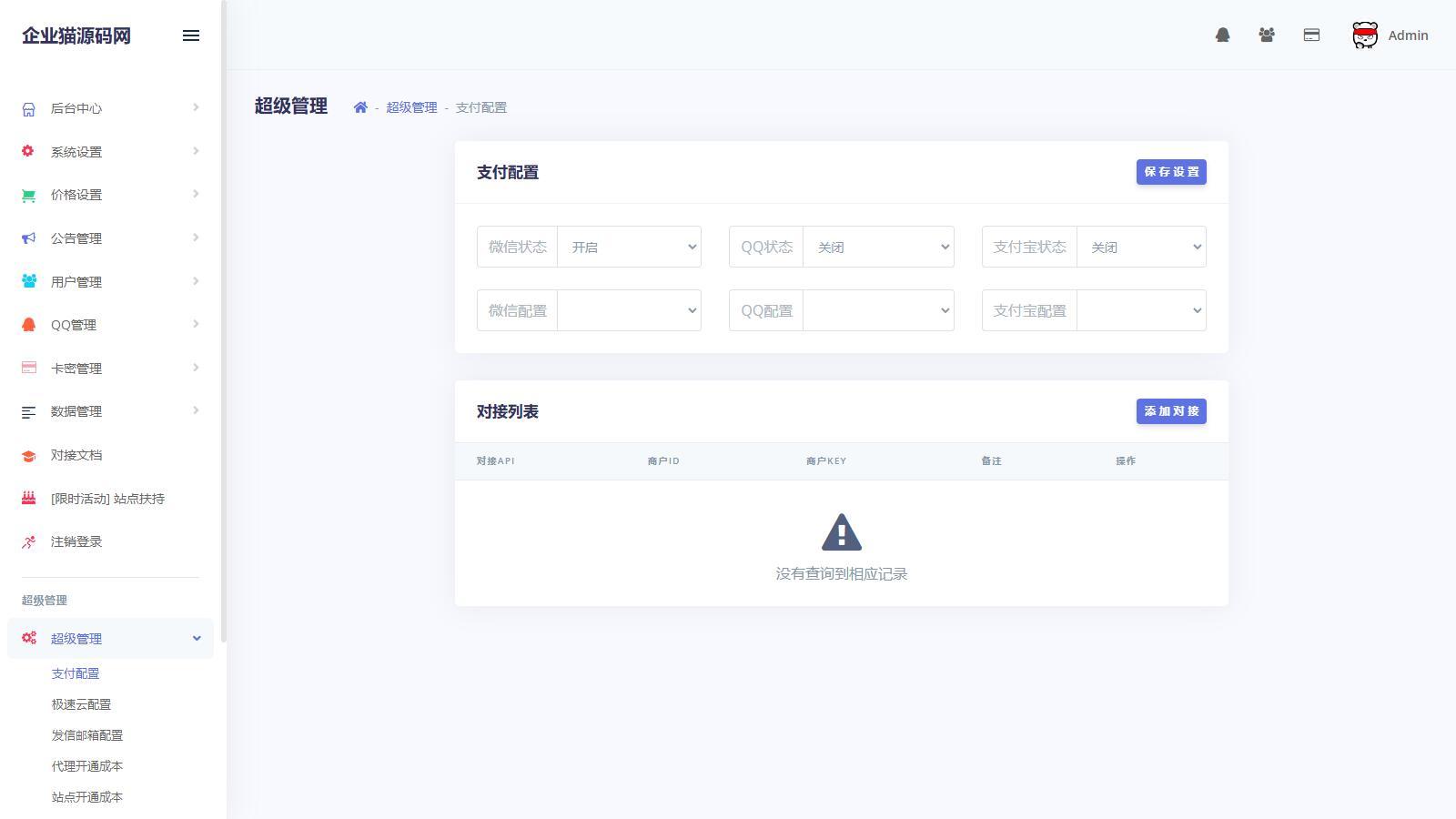Viewport: 1456px width, 819px height.
Task: Click the 对接文档 graduation cap icon
Action: coord(29,456)
